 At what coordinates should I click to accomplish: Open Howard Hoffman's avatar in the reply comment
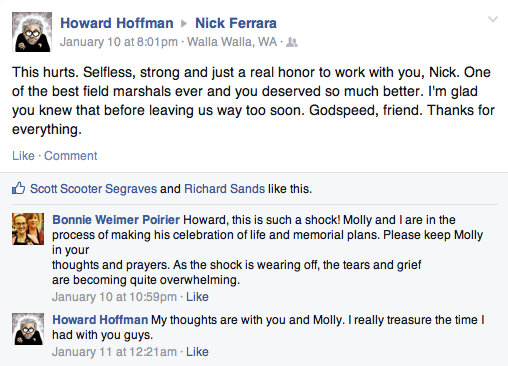click(x=28, y=329)
